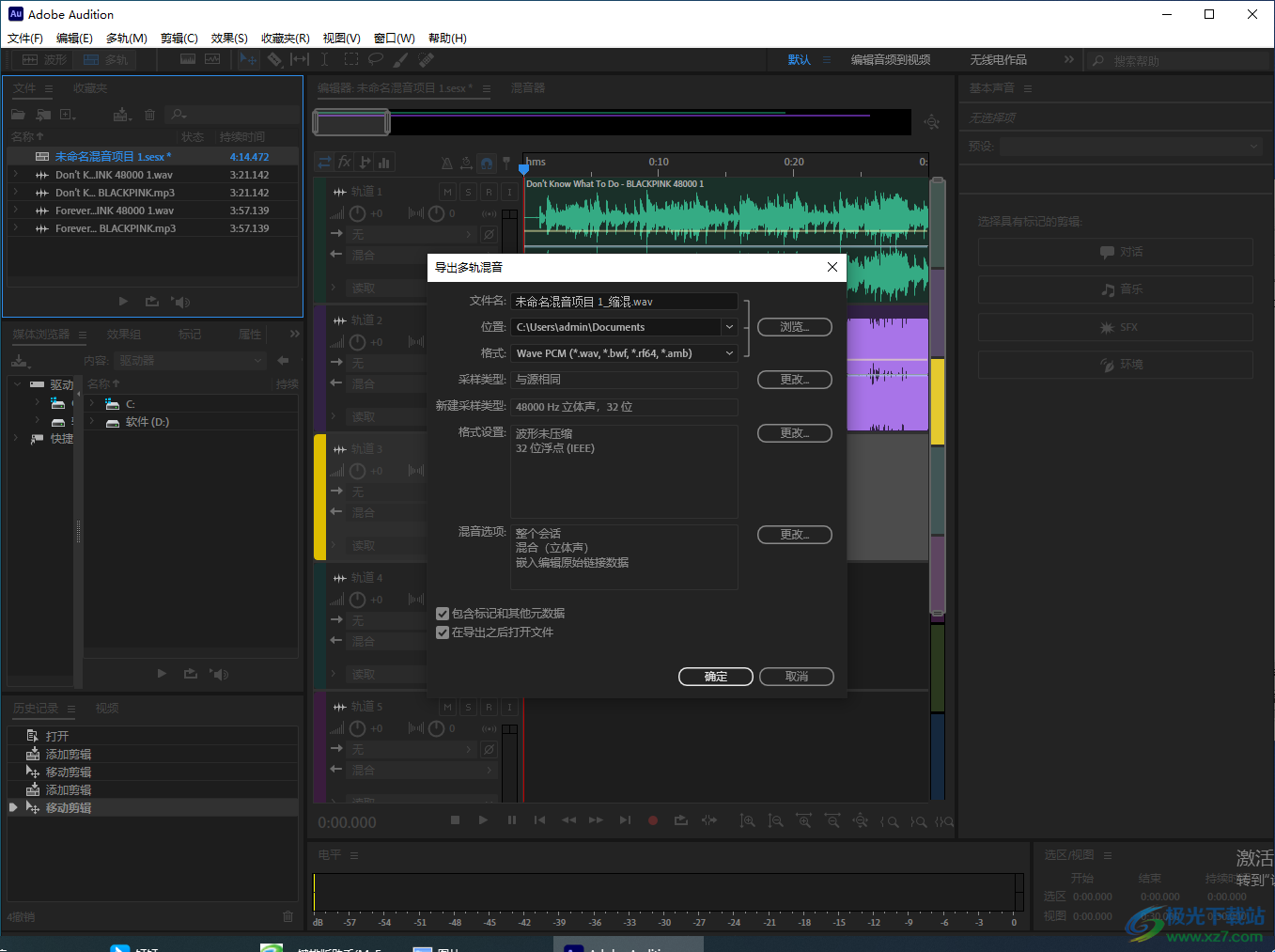Screen dimensions: 1275x952
Task: Toggle snapping magnet icon in editor
Action: pyautogui.click(x=487, y=163)
